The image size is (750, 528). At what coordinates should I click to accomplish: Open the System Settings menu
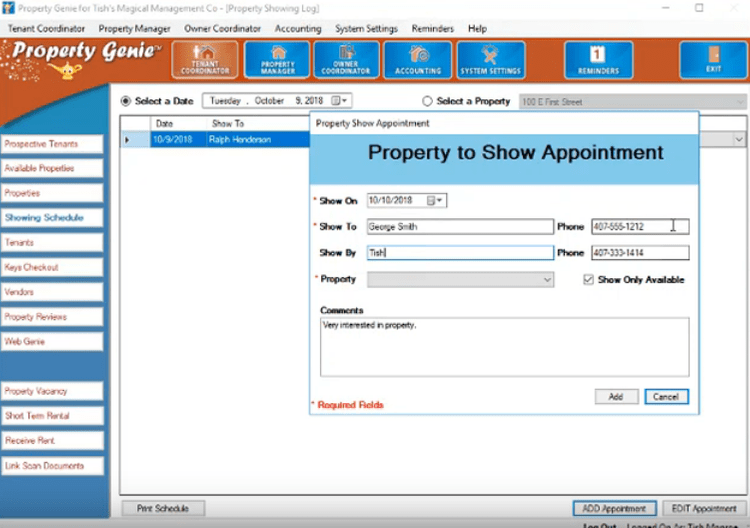point(366,29)
